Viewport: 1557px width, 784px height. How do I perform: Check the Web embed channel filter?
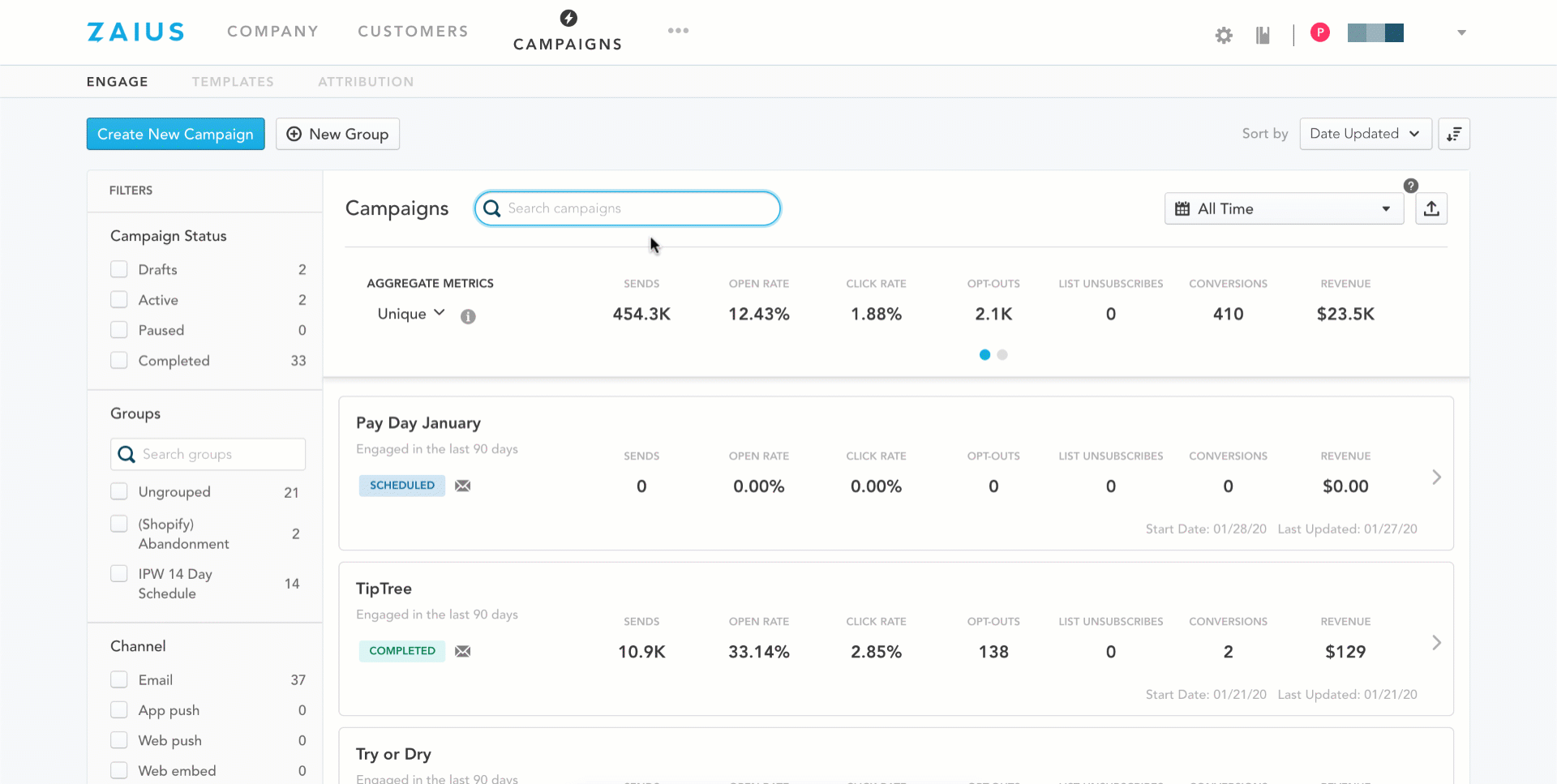(119, 770)
